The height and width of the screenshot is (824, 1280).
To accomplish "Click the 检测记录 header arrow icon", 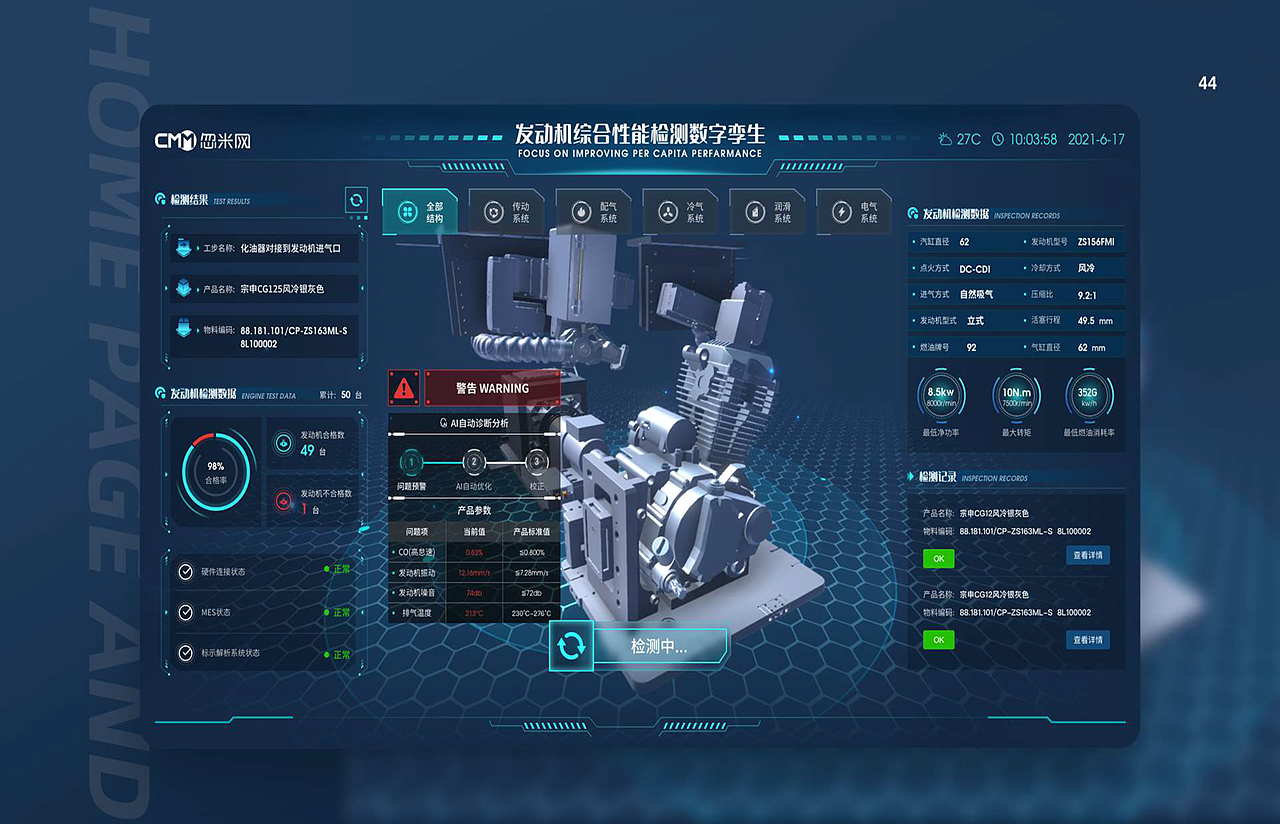I will pos(912,477).
